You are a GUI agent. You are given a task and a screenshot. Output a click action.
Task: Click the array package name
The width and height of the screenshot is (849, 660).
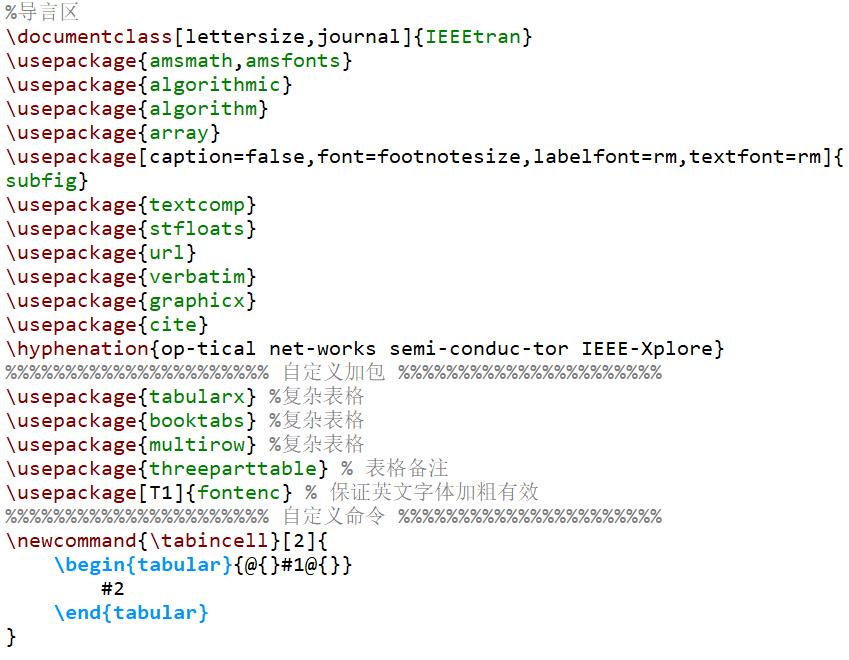pyautogui.click(x=179, y=133)
